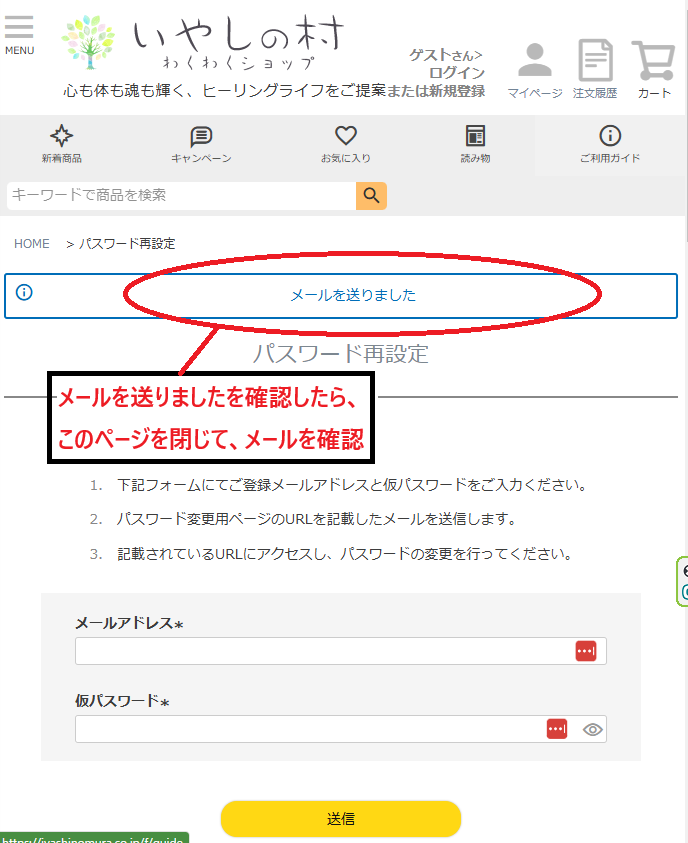Open the 読み物 navigation tab

pos(475,145)
